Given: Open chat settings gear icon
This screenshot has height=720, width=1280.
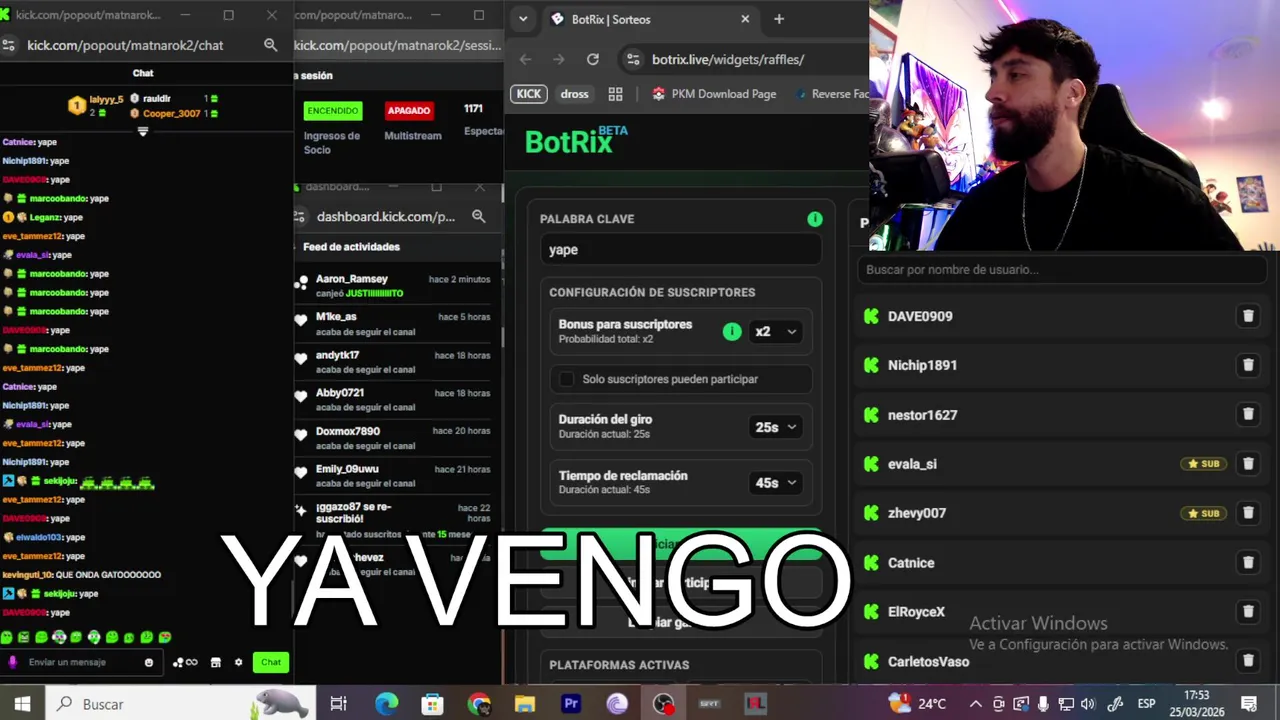Looking at the screenshot, I should pyautogui.click(x=238, y=662).
